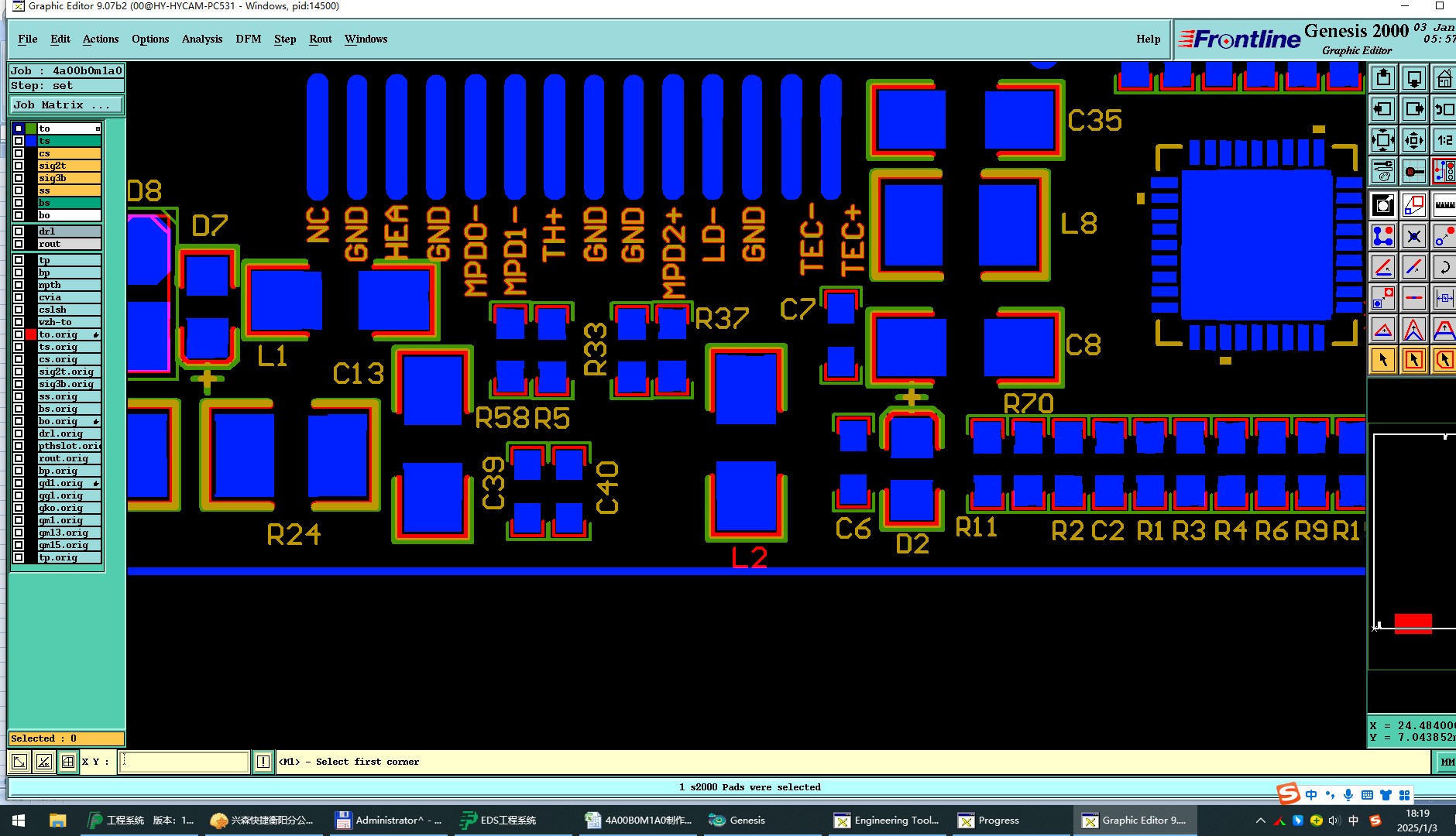Select the polygon-area arrow selection tool
Screen dimensions: 1456x836
click(1444, 360)
